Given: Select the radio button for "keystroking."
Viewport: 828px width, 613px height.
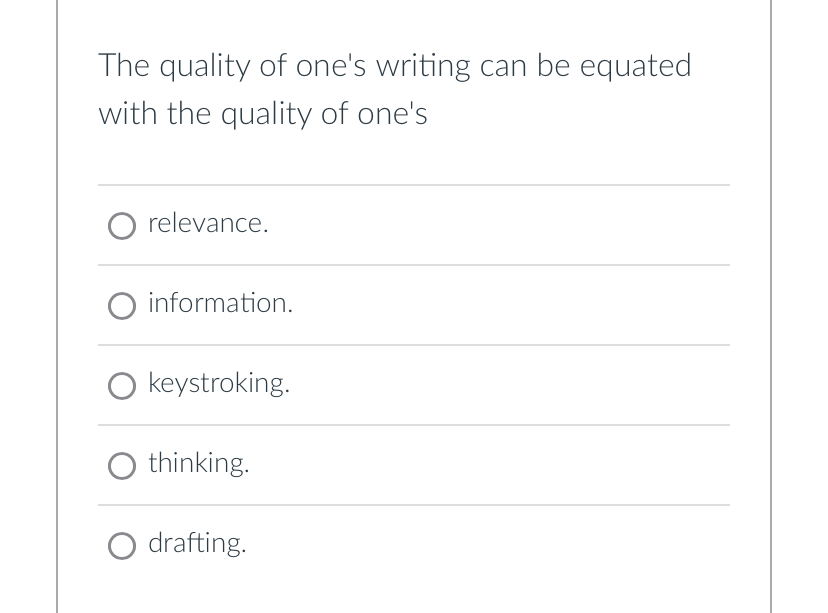Looking at the screenshot, I should (121, 386).
